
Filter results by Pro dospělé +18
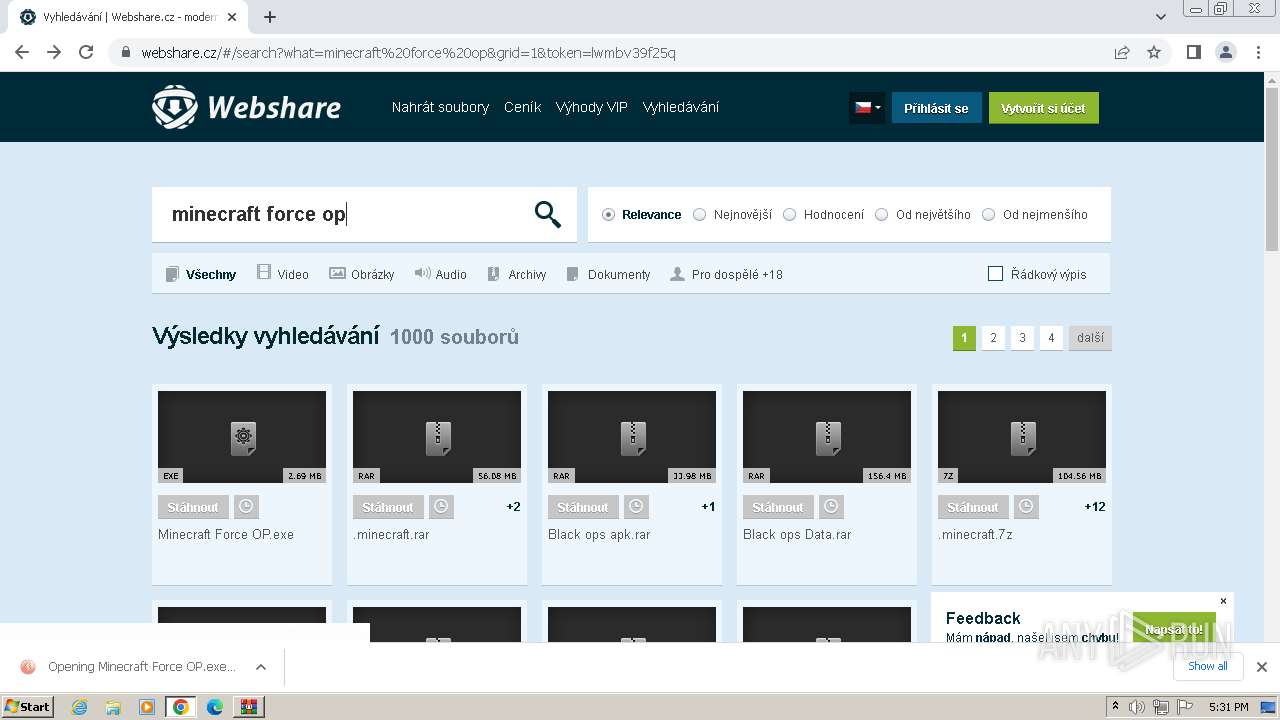[727, 274]
